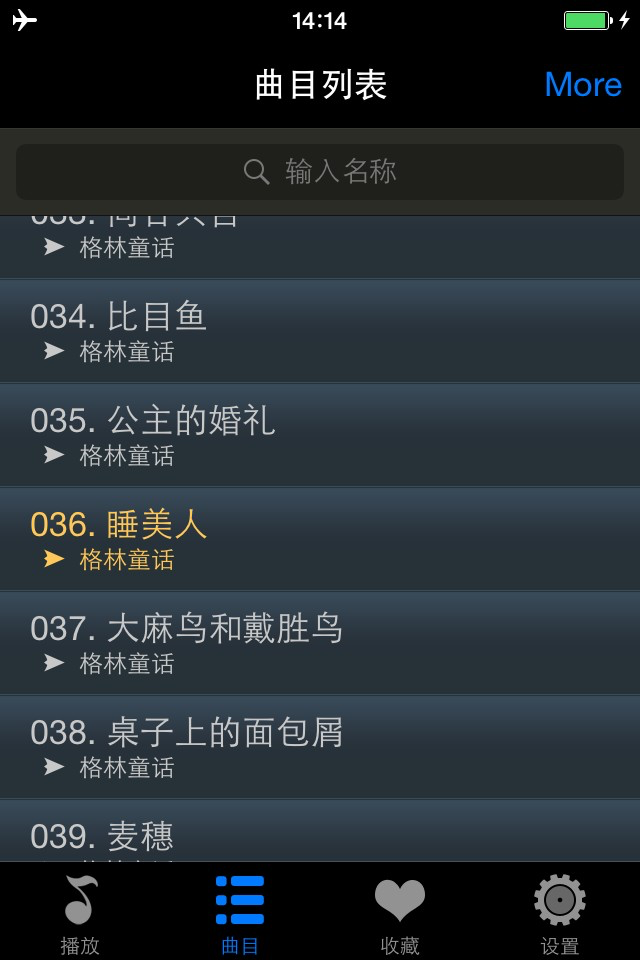Select the 曲目 list icon tab

[239, 912]
